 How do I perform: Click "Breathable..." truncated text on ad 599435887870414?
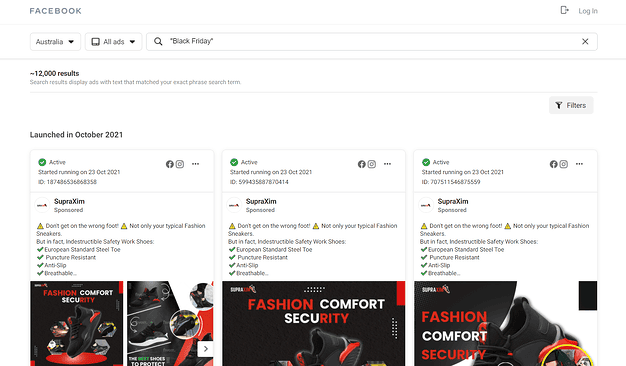tap(252, 273)
